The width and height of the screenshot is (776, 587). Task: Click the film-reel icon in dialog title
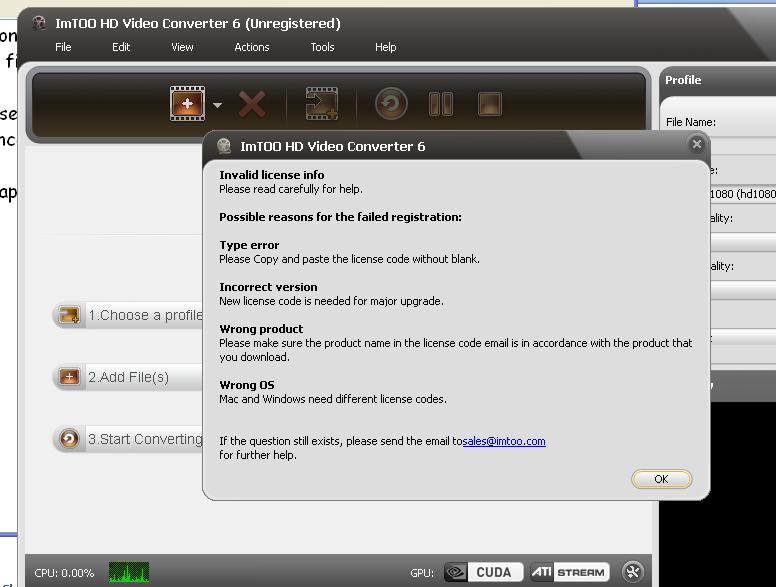coord(224,146)
